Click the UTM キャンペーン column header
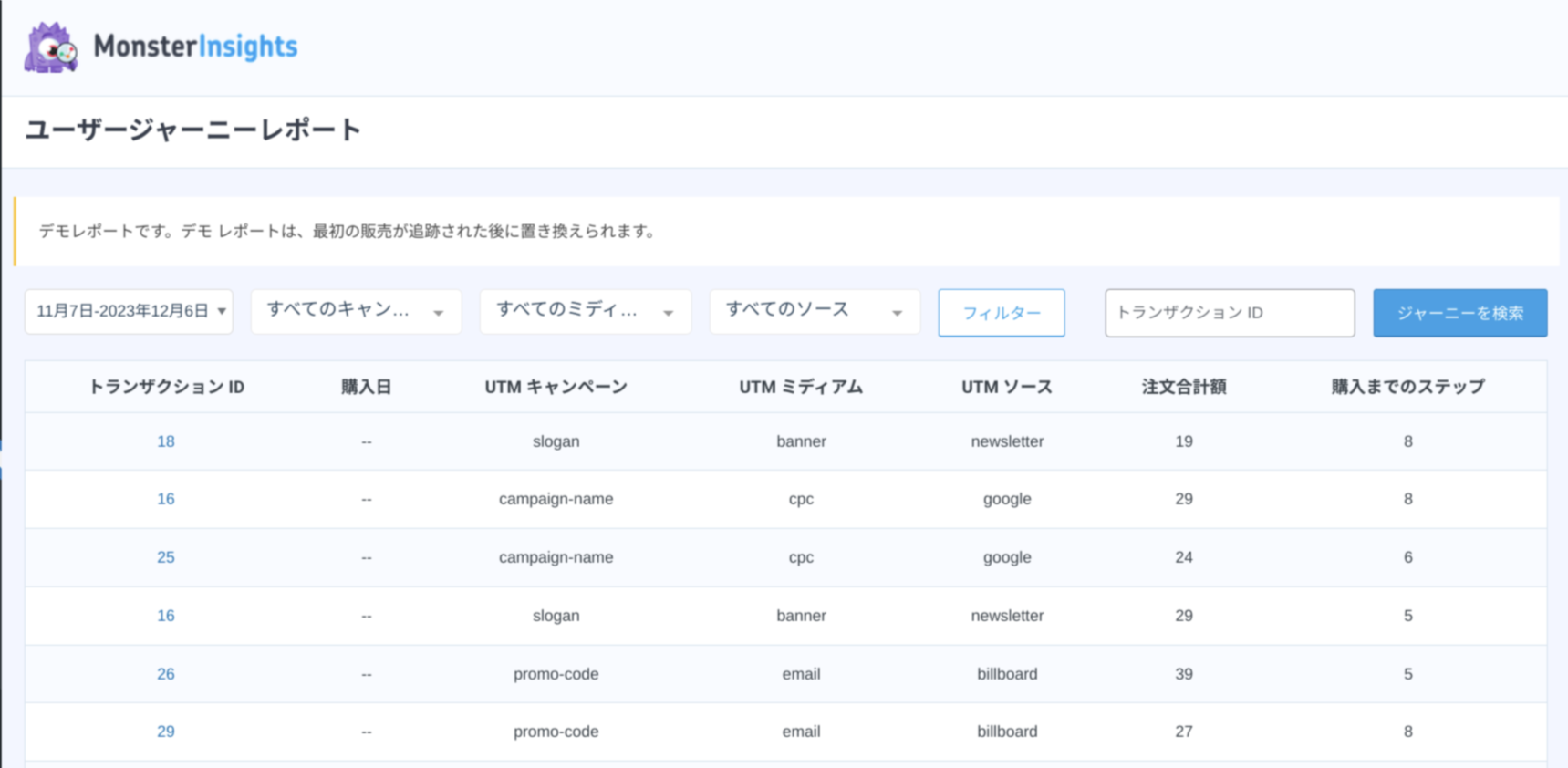This screenshot has height=768, width=1568. click(x=556, y=387)
